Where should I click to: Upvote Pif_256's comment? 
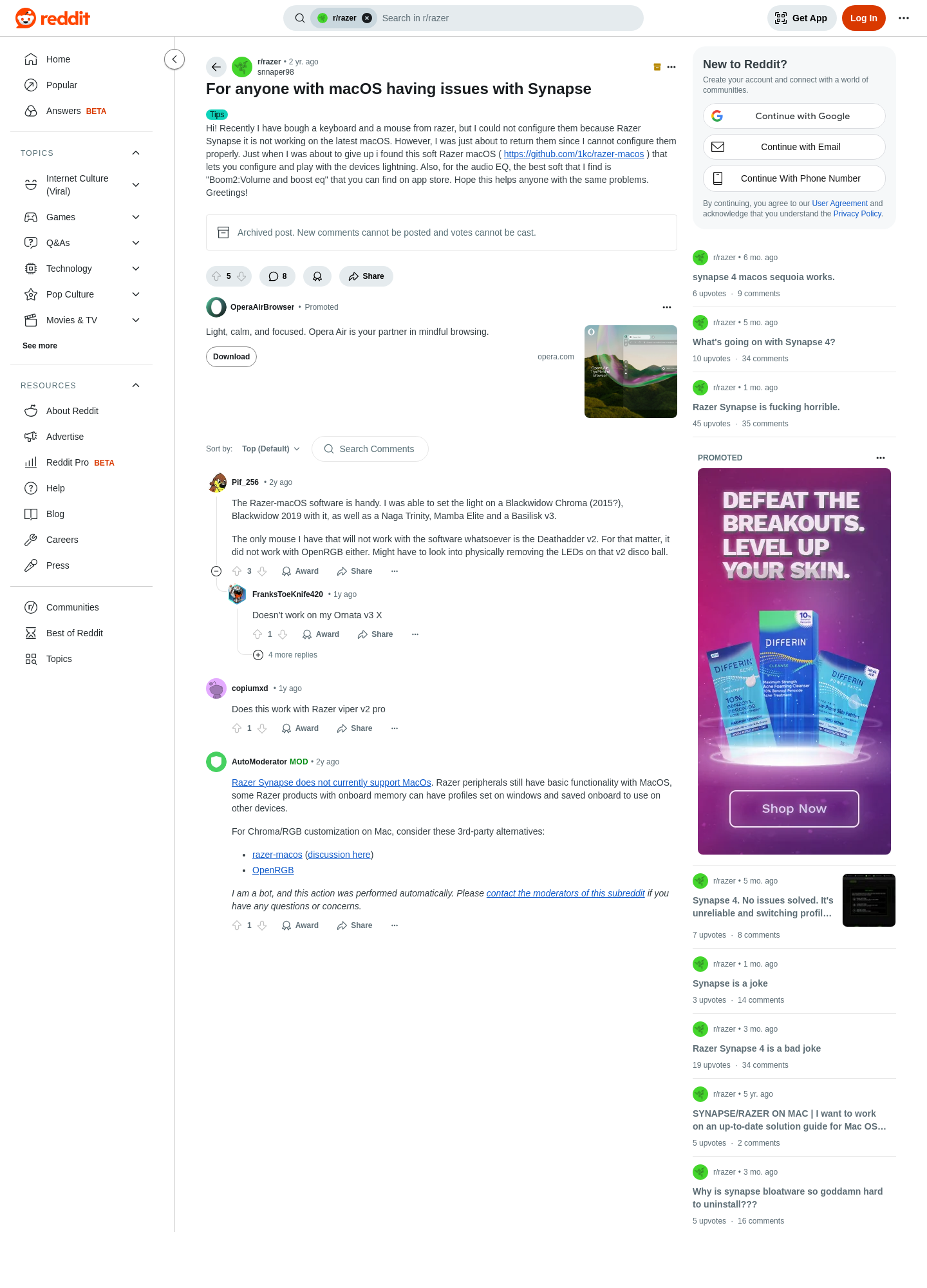click(x=237, y=571)
